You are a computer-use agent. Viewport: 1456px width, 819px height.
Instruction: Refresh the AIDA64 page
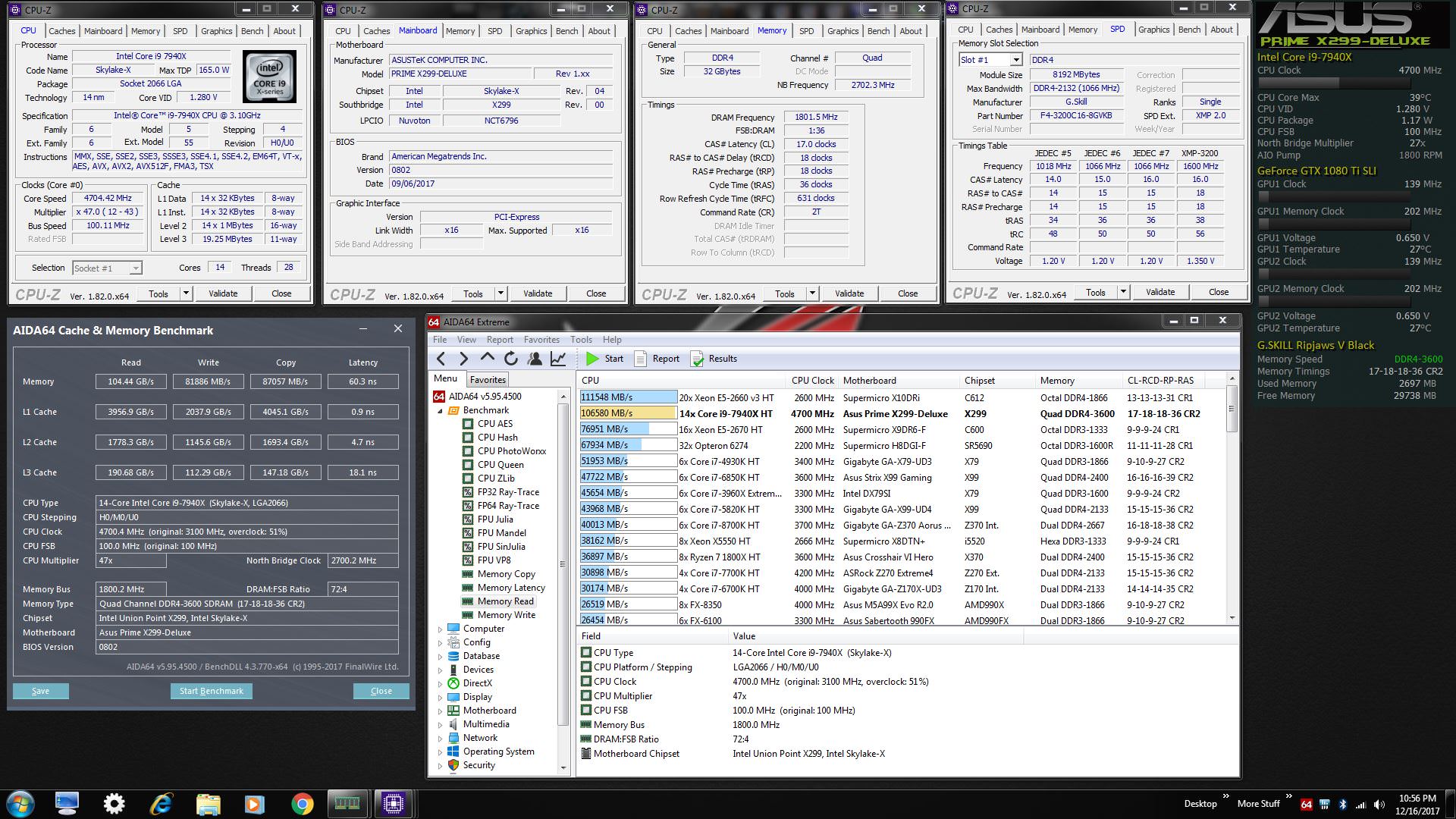click(x=511, y=359)
